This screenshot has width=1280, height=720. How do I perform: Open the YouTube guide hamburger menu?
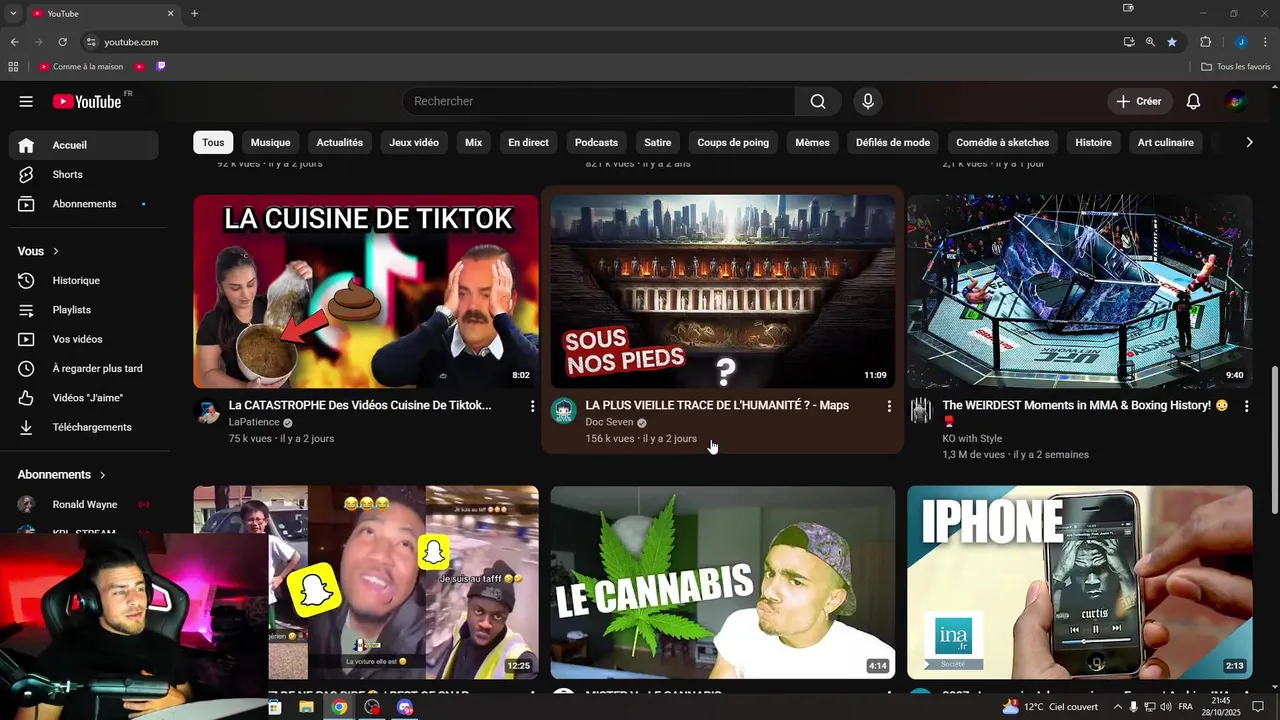coord(26,101)
